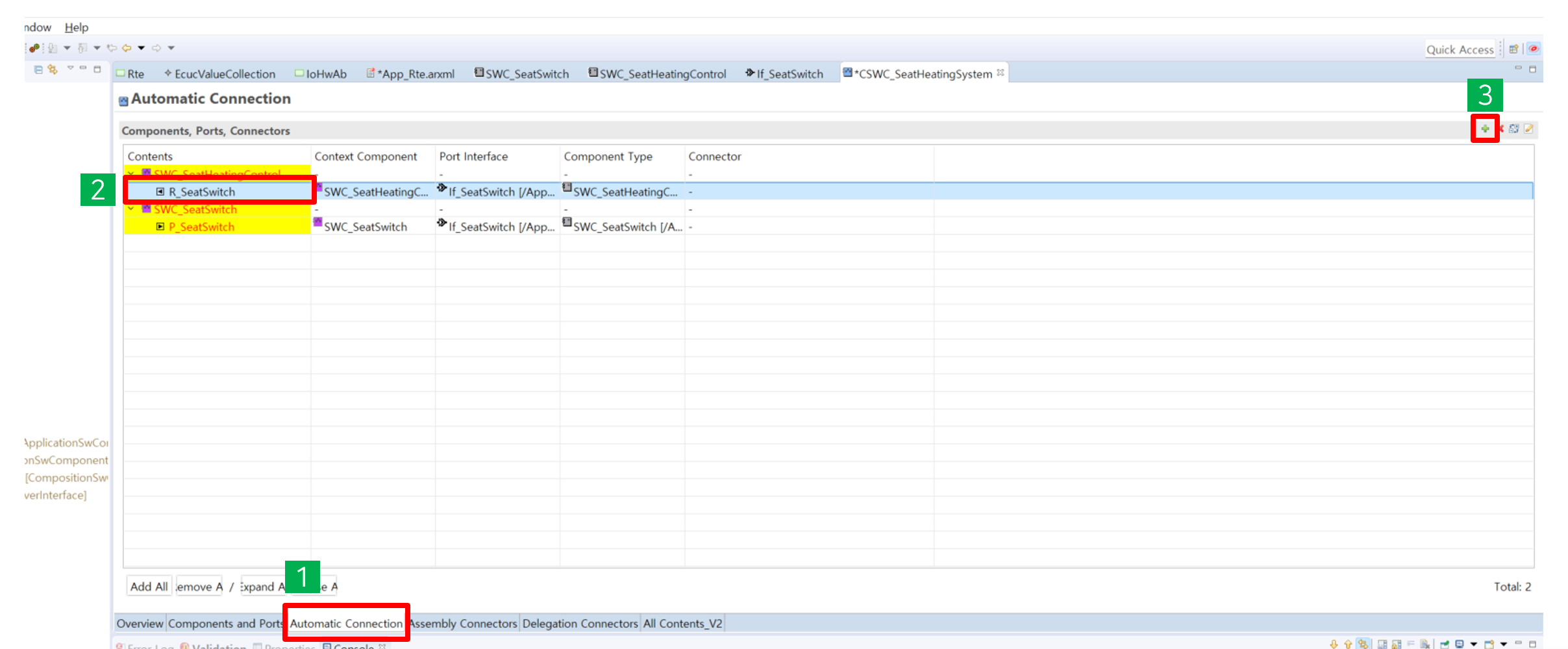This screenshot has width=1568, height=649.
Task: Click the green plus add connector icon
Action: [1485, 129]
